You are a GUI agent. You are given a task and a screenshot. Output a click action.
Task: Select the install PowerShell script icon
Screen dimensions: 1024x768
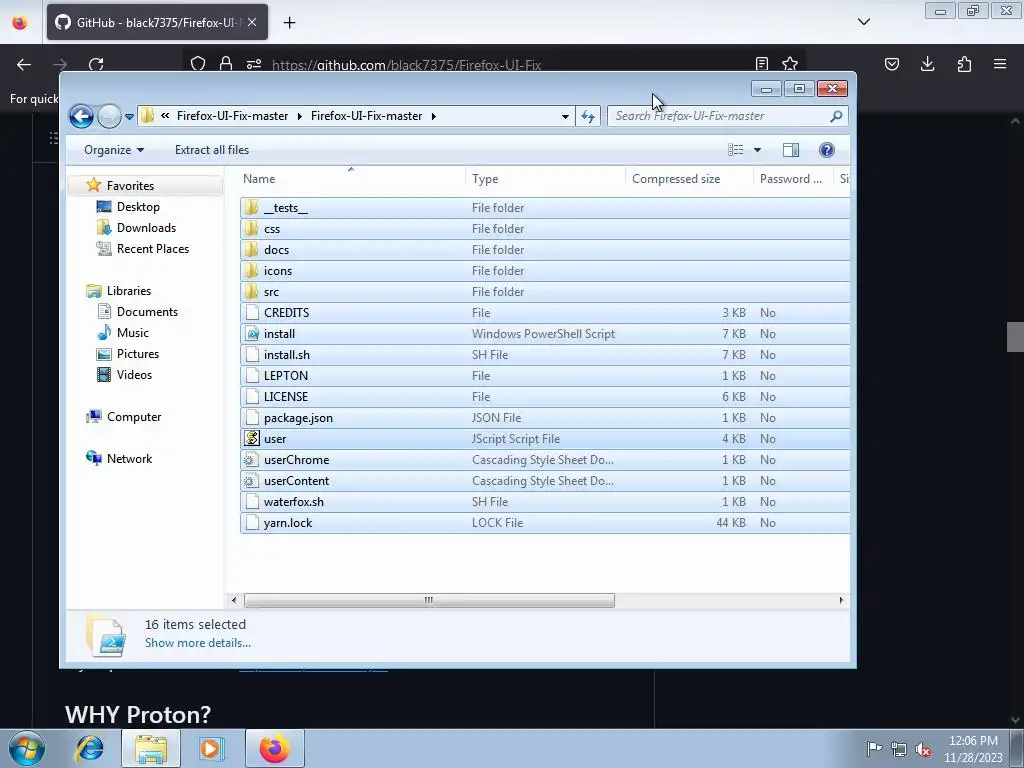click(251, 334)
